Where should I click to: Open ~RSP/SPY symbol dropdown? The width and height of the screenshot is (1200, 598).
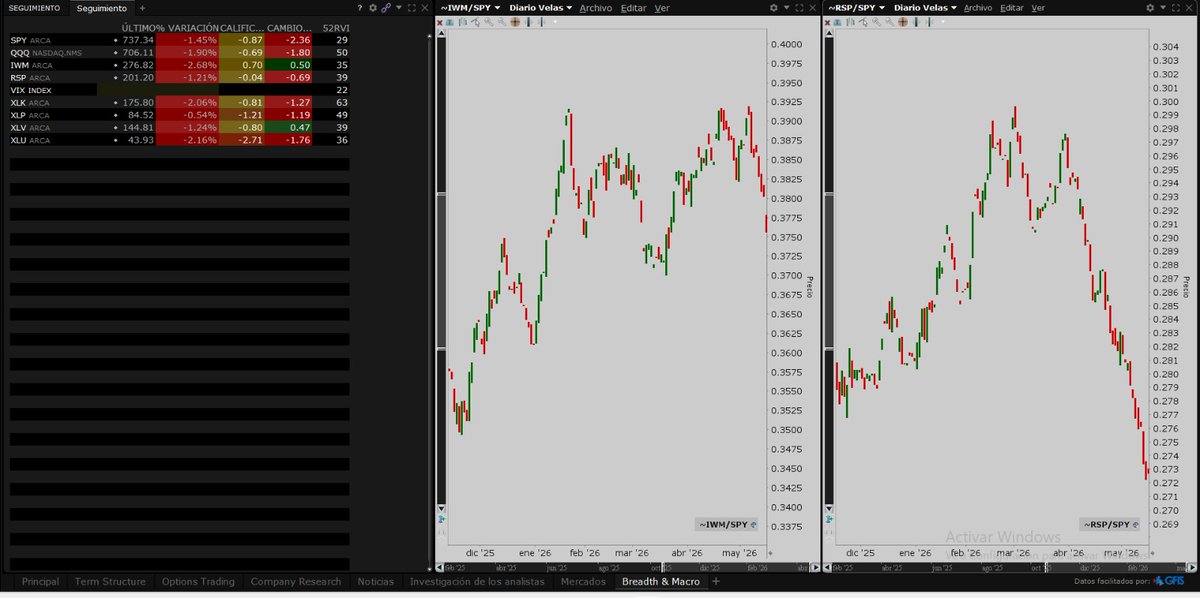(856, 7)
